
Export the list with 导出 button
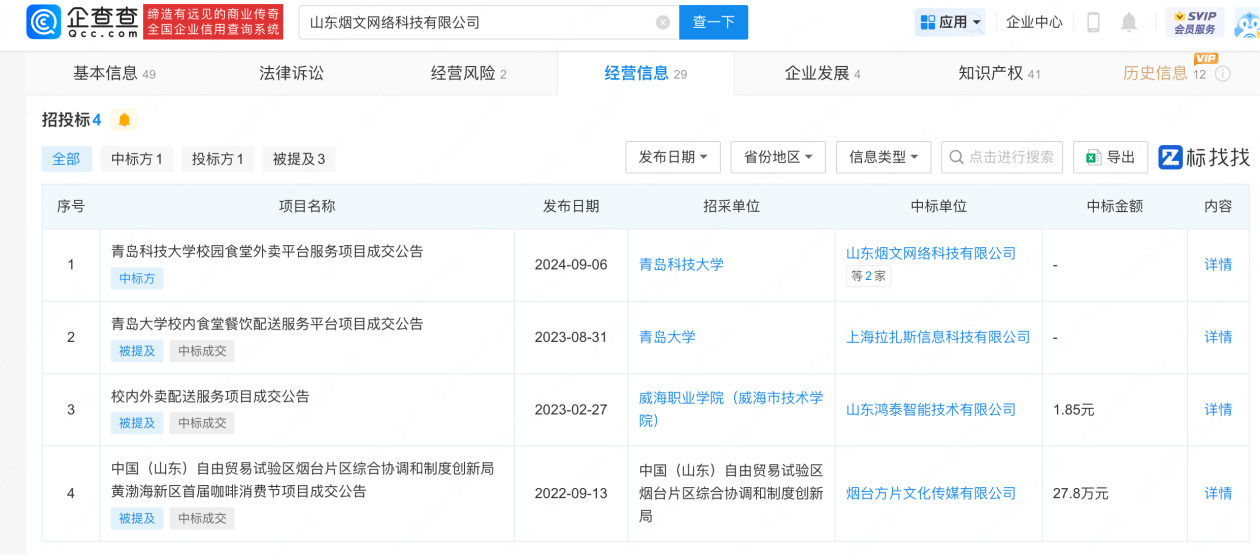tap(1110, 157)
